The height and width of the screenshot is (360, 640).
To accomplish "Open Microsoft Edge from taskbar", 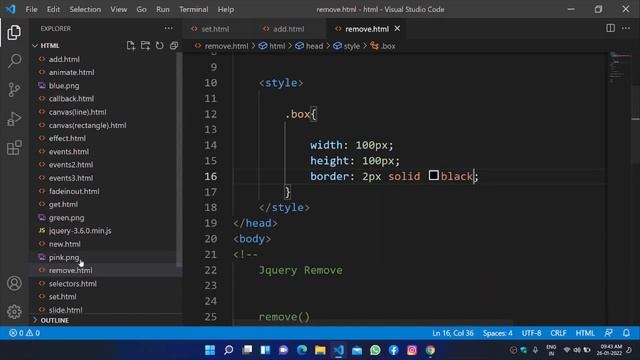I will click(x=302, y=350).
